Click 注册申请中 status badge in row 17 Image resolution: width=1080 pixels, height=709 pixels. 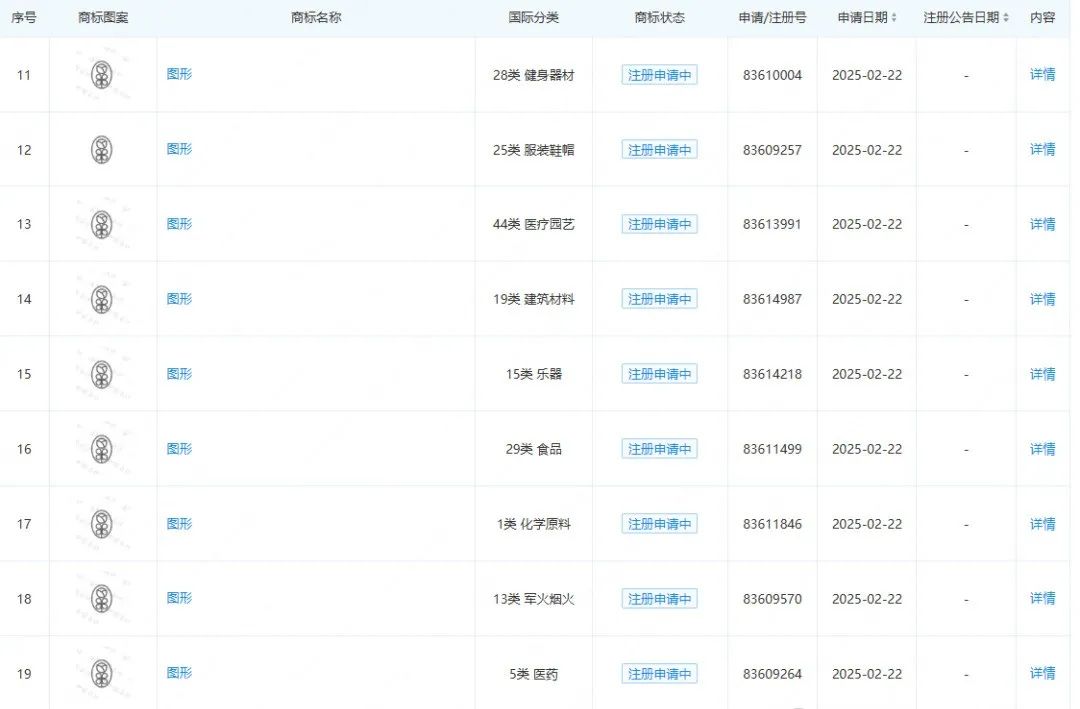click(659, 524)
